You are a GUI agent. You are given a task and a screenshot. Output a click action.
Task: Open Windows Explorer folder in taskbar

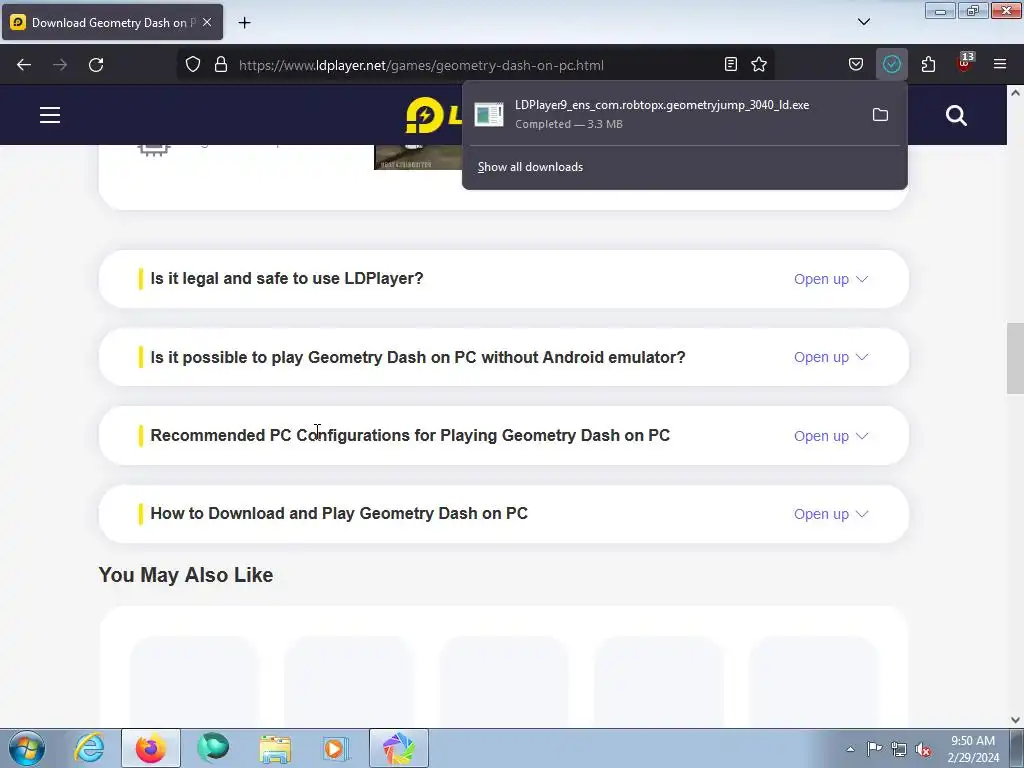275,748
